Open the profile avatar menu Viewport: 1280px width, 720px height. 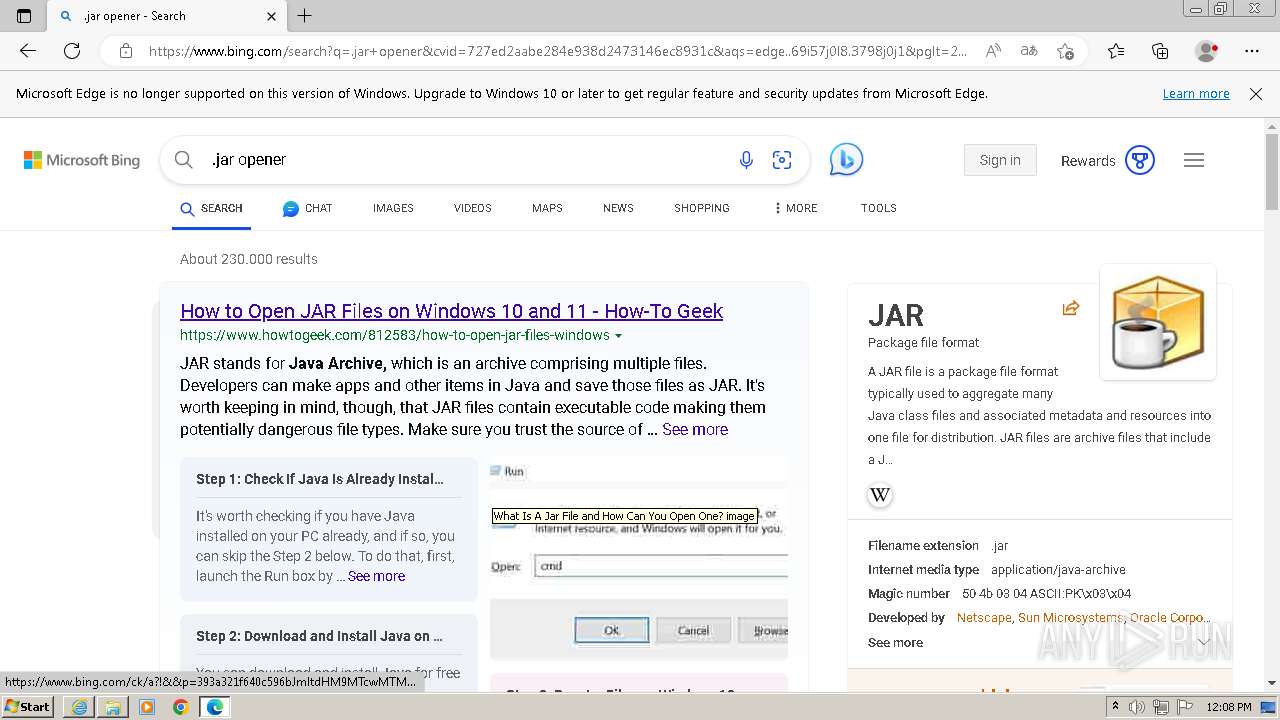[x=1206, y=51]
